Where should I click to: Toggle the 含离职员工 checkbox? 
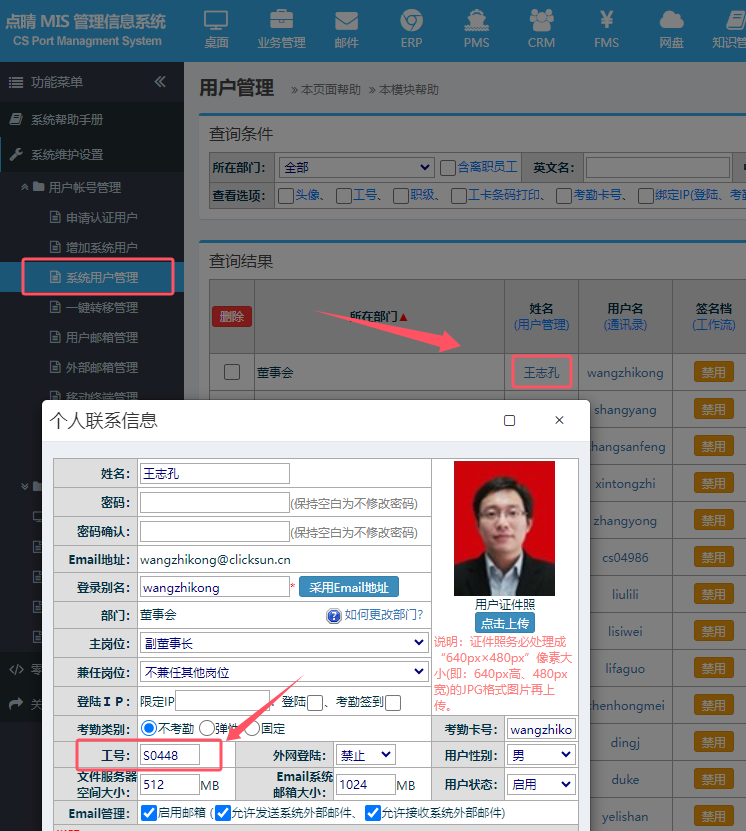[448, 167]
